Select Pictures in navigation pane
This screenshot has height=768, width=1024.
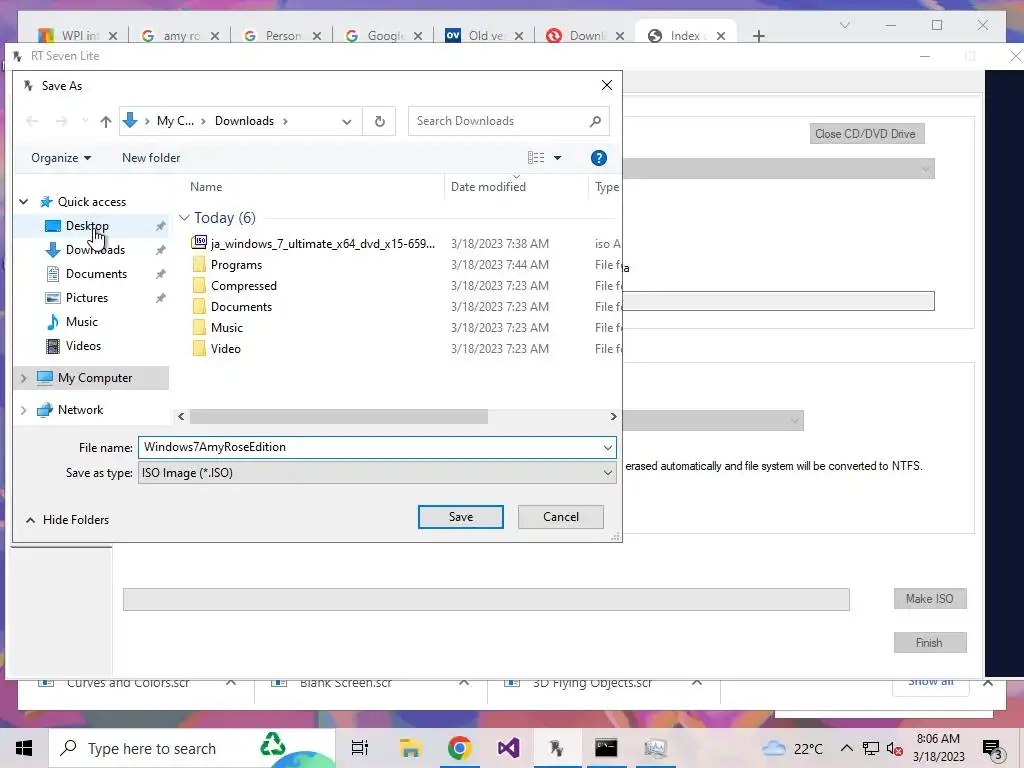click(87, 298)
